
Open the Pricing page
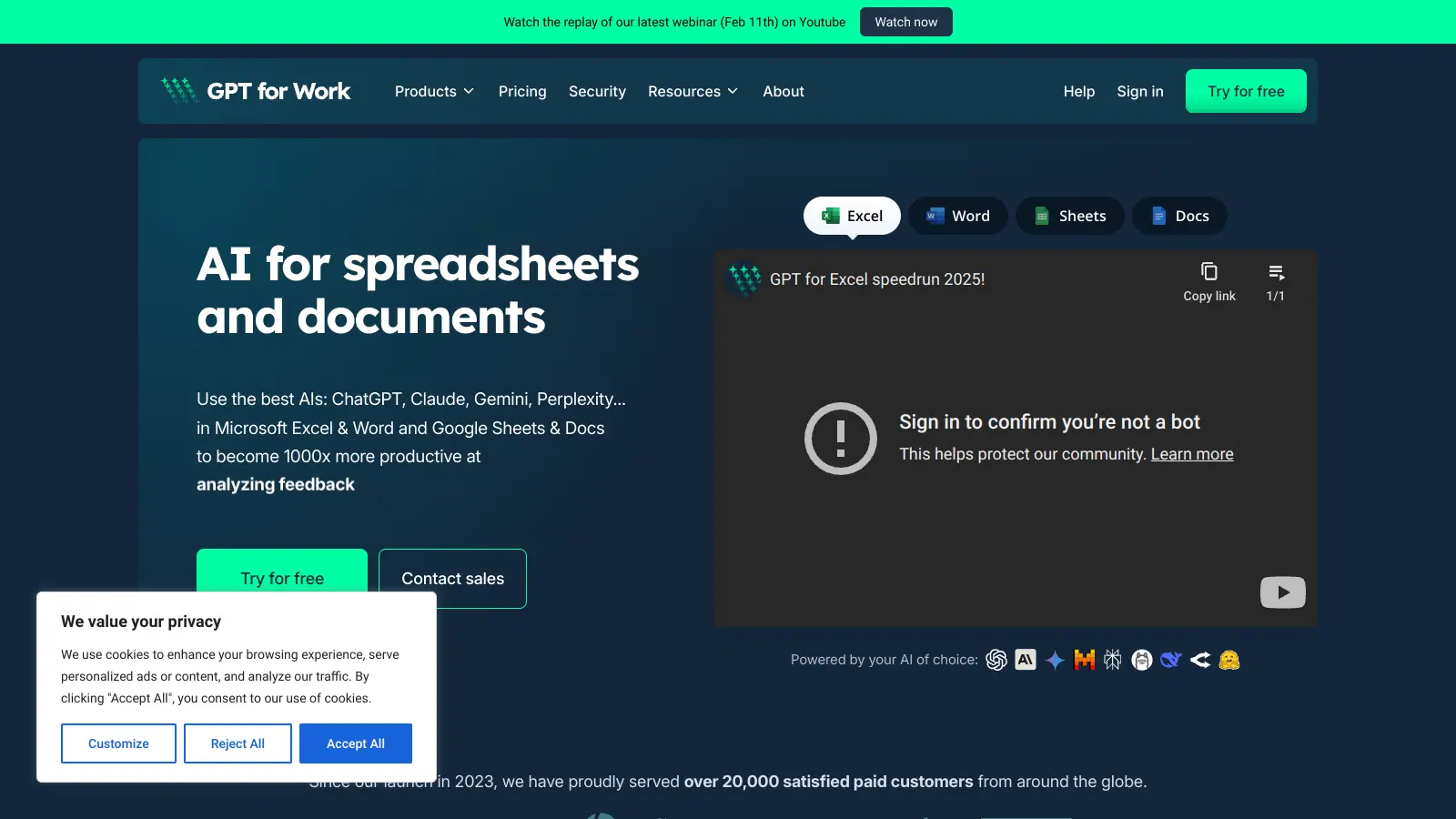521,91
